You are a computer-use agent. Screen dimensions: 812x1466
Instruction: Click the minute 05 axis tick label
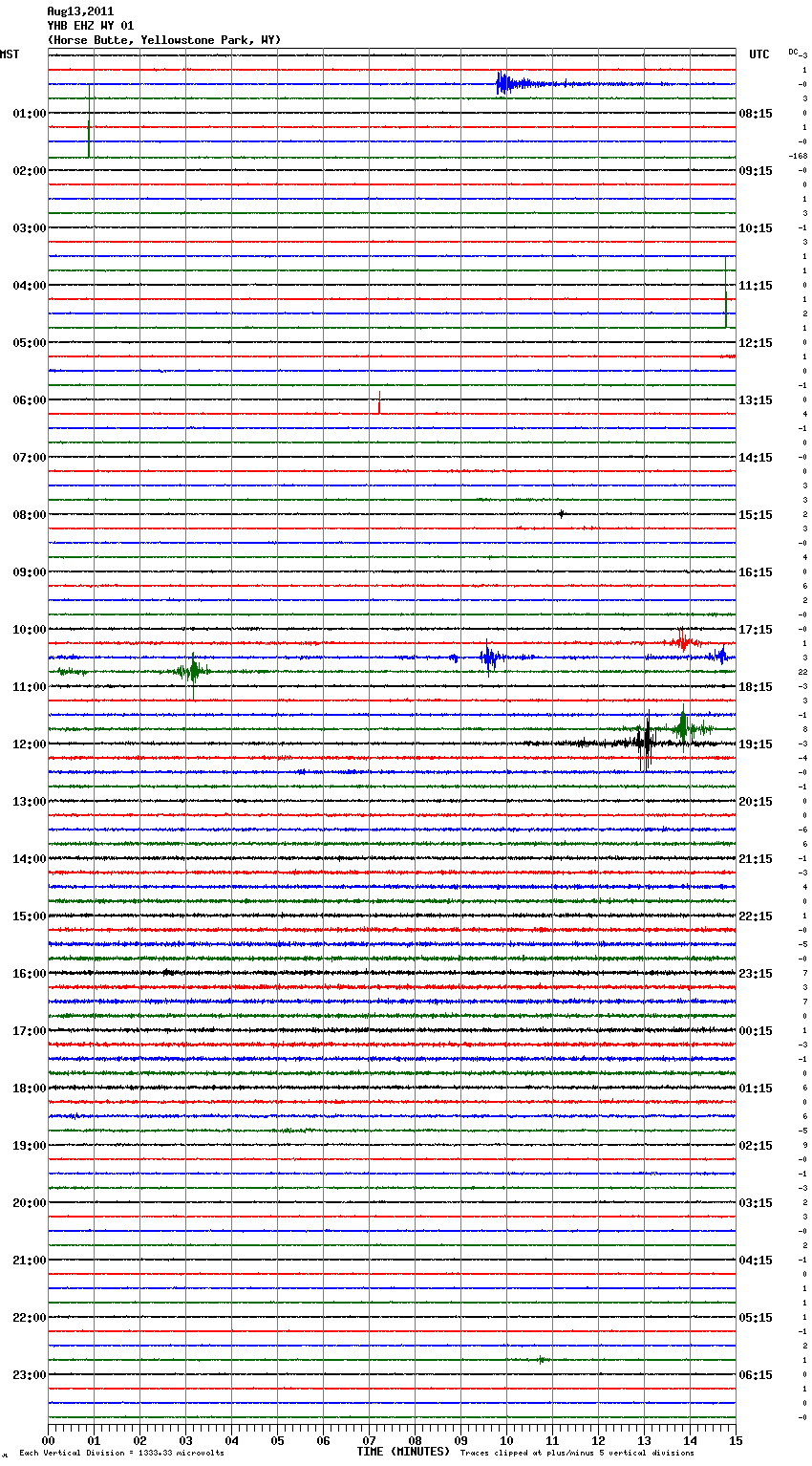pos(277,1440)
